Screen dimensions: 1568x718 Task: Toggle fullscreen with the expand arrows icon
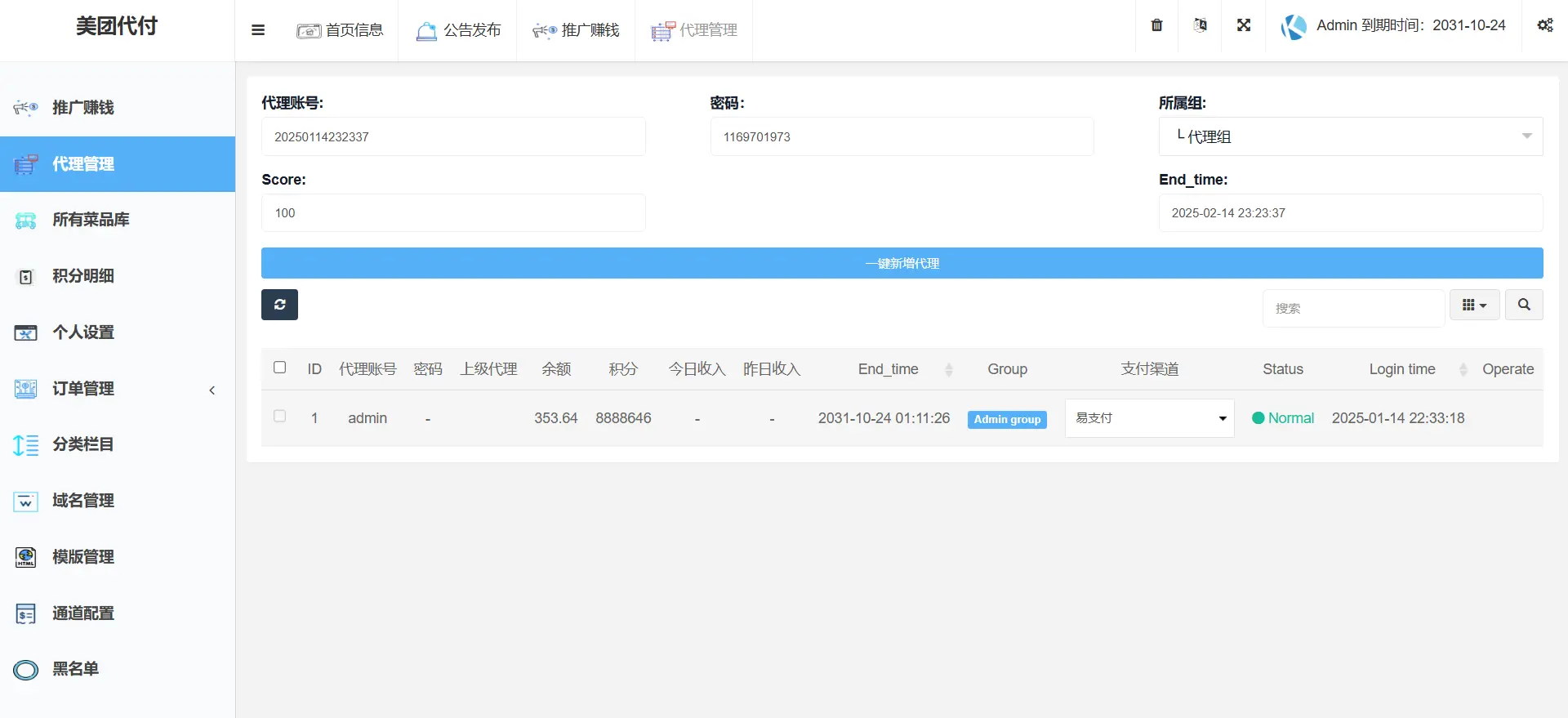click(1244, 25)
